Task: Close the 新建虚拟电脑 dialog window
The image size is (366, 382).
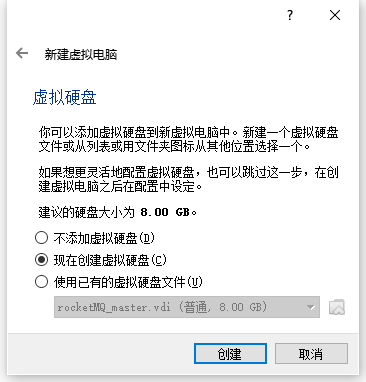Action: 335,15
